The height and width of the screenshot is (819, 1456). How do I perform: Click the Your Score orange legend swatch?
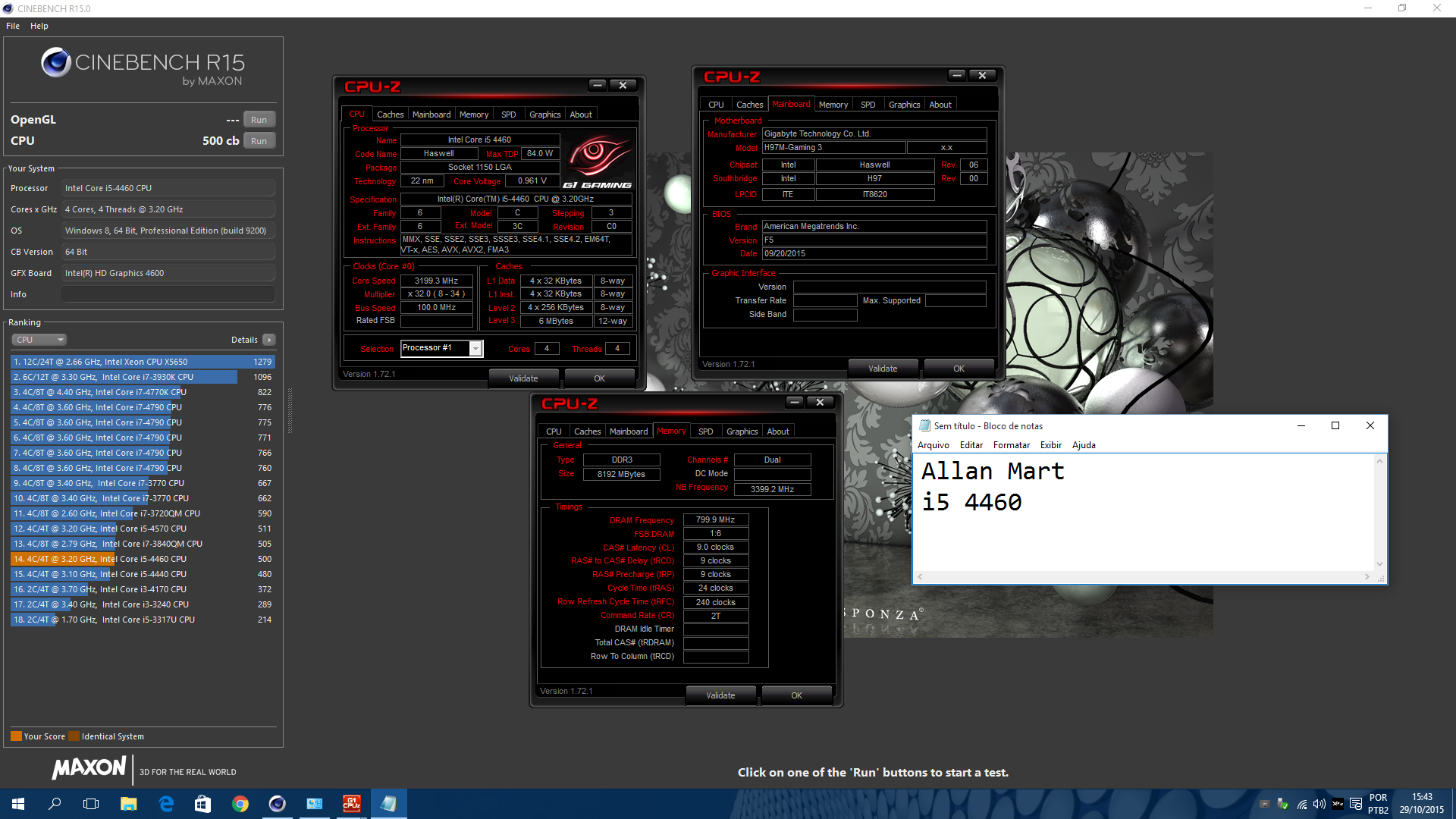(16, 736)
